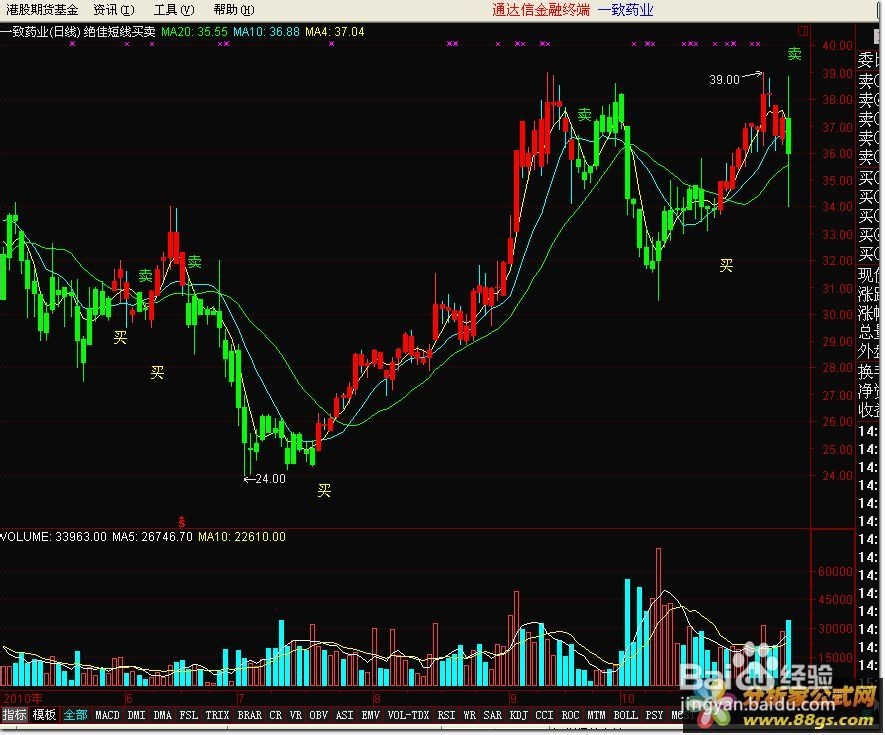Select the OBV indicator
This screenshot has width=885, height=735.
[x=317, y=716]
